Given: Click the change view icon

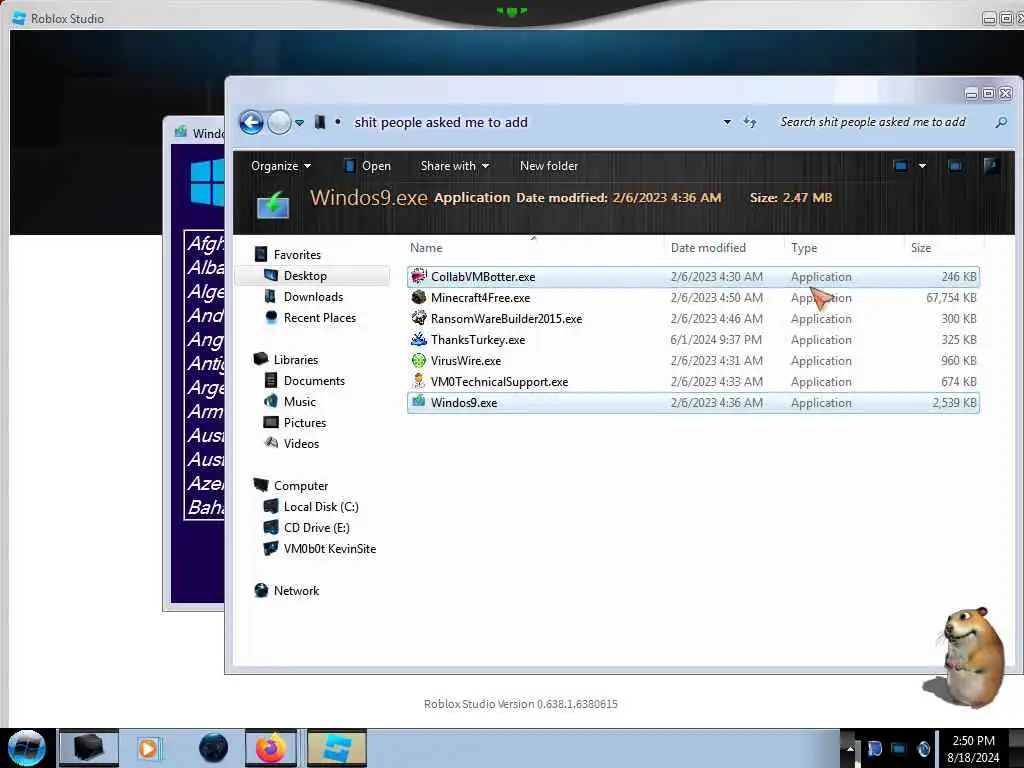Looking at the screenshot, I should pyautogui.click(x=901, y=166).
